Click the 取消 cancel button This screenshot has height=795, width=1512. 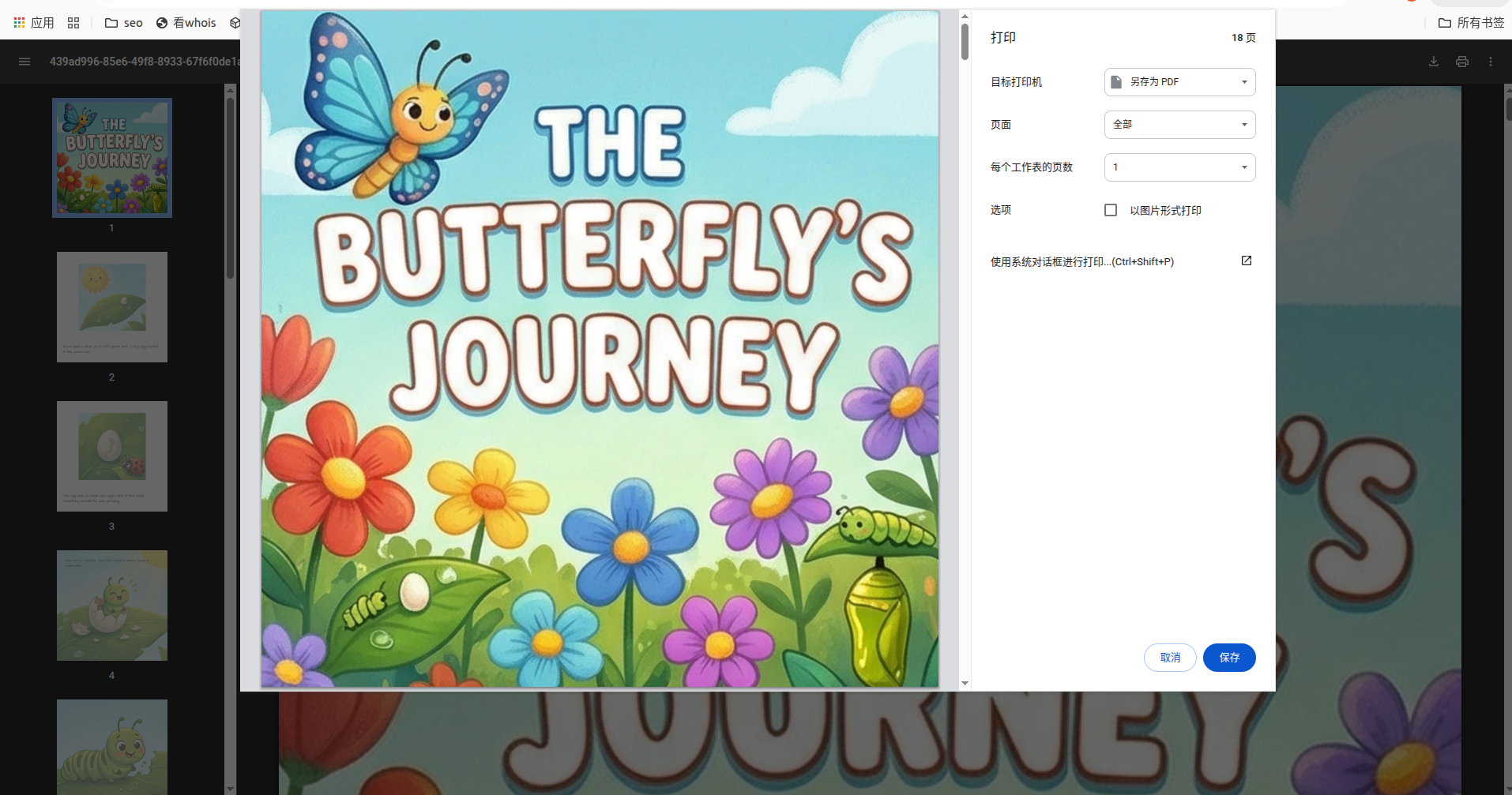[x=1170, y=658]
